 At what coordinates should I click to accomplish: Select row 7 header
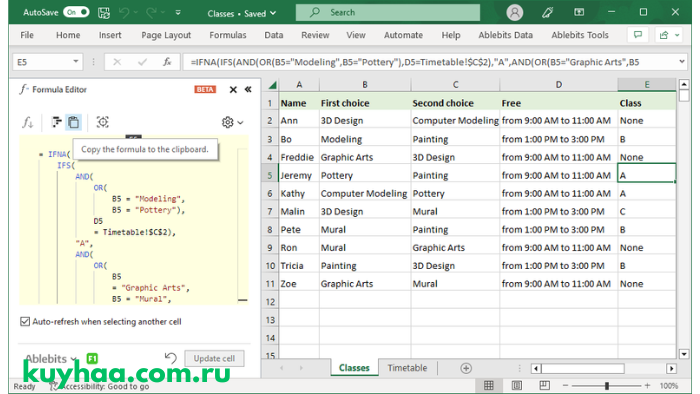(270, 212)
